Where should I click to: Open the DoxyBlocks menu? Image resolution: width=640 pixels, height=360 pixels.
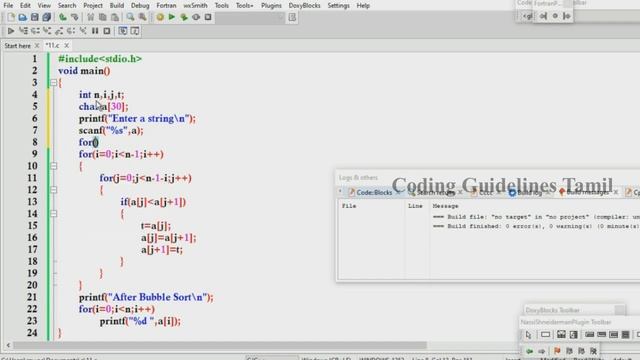pyautogui.click(x=304, y=5)
